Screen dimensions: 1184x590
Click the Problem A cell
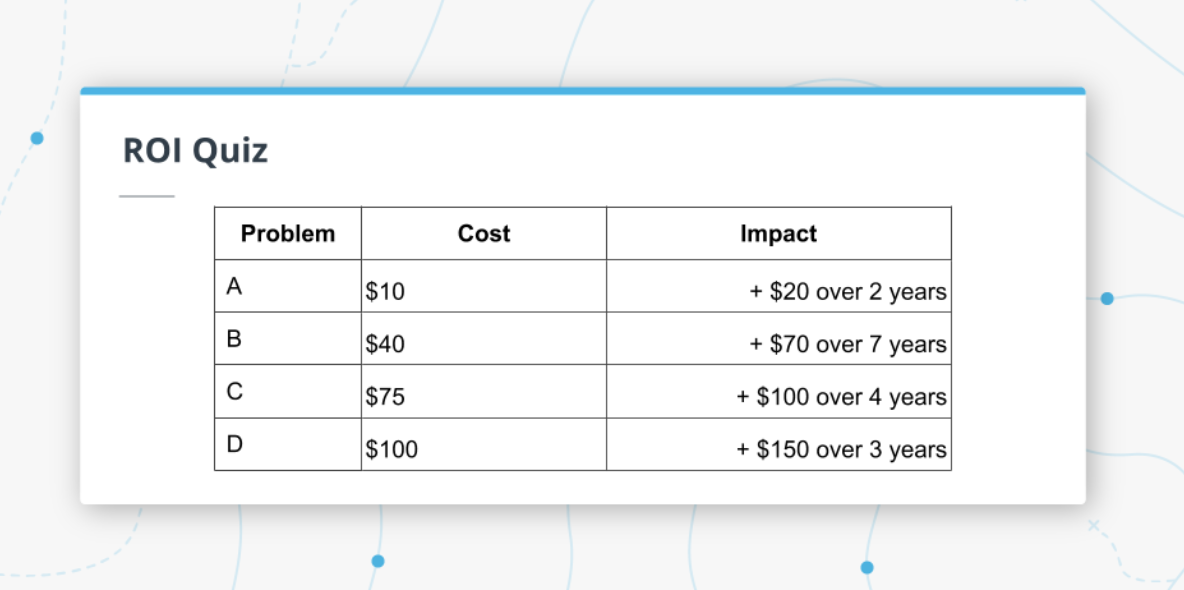pyautogui.click(x=288, y=287)
